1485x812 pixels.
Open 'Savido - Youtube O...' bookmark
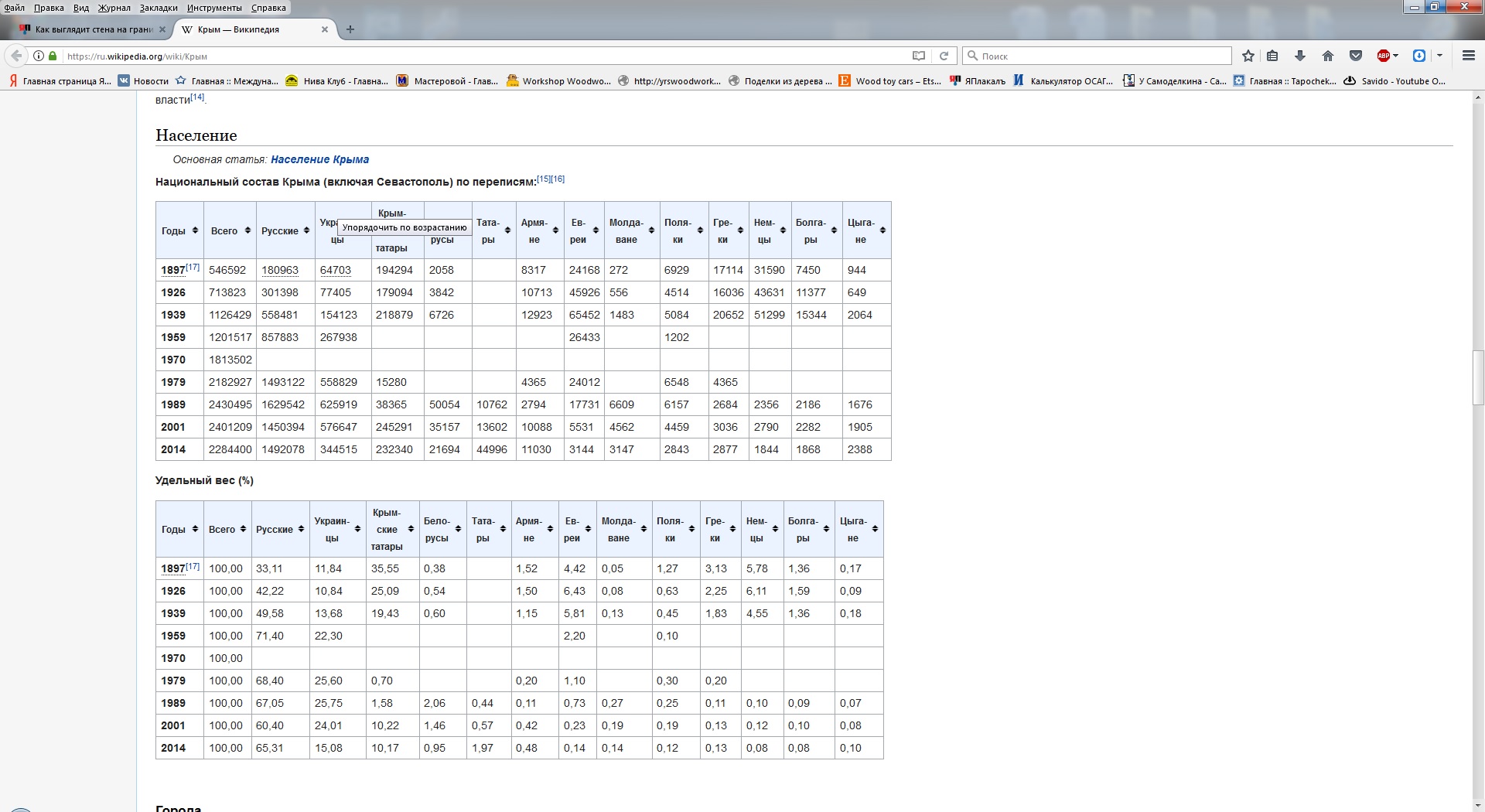click(x=1395, y=80)
